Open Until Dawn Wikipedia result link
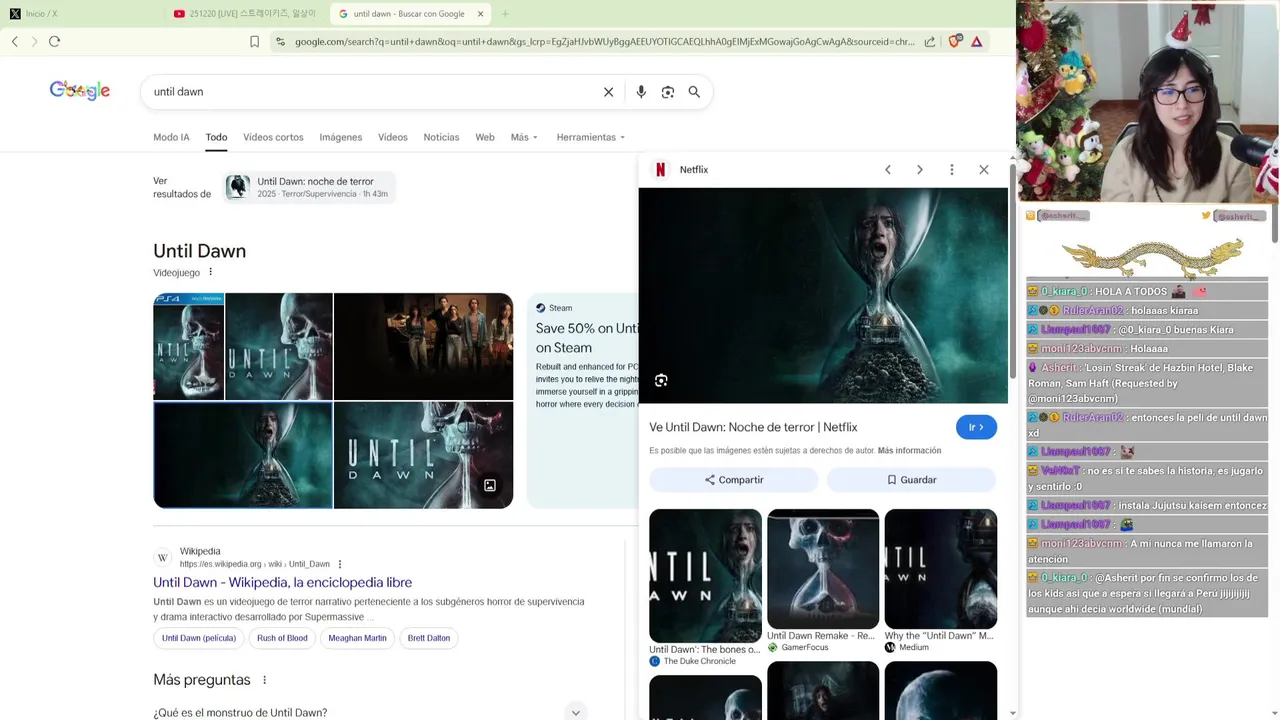The width and height of the screenshot is (1280, 720). pyautogui.click(x=282, y=582)
